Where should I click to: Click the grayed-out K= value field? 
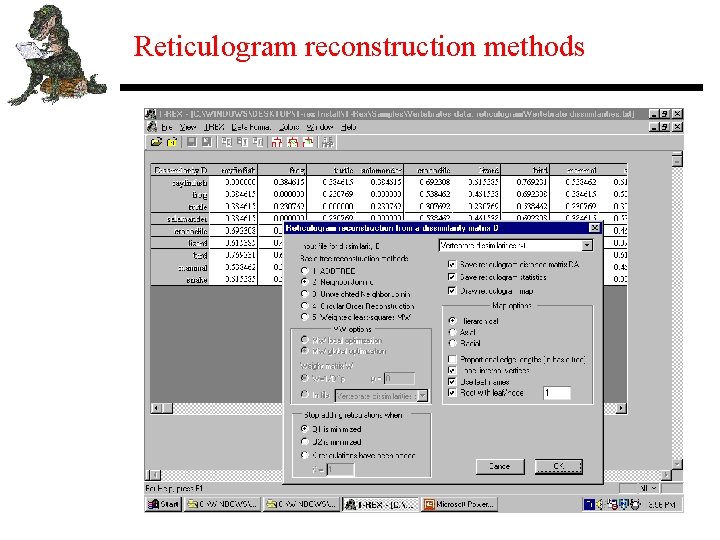point(340,469)
